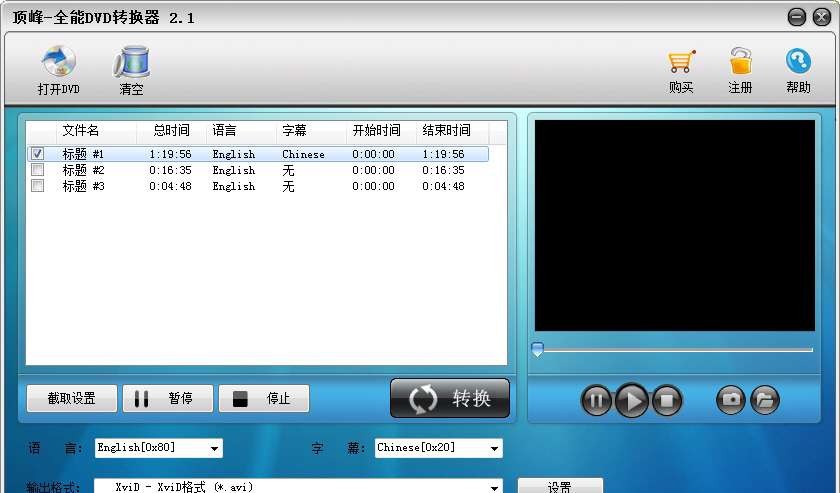The width and height of the screenshot is (840, 493).
Task: Minimize the DVD converter window
Action: (797, 17)
